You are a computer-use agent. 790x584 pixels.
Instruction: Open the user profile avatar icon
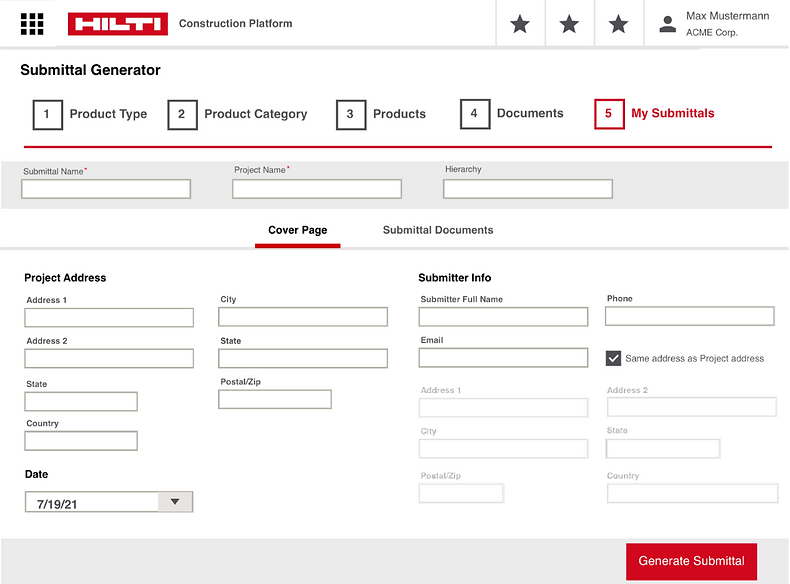pyautogui.click(x=668, y=24)
